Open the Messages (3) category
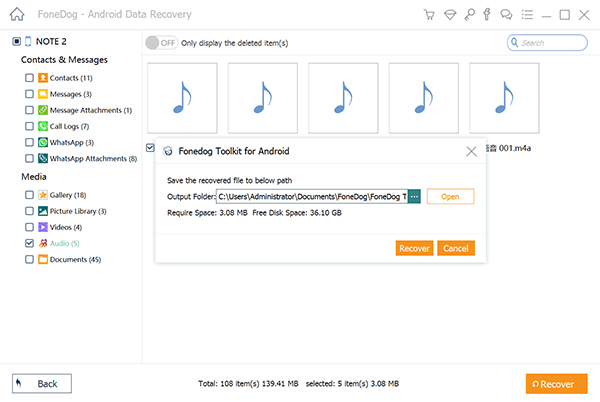600x402 pixels. coord(71,94)
